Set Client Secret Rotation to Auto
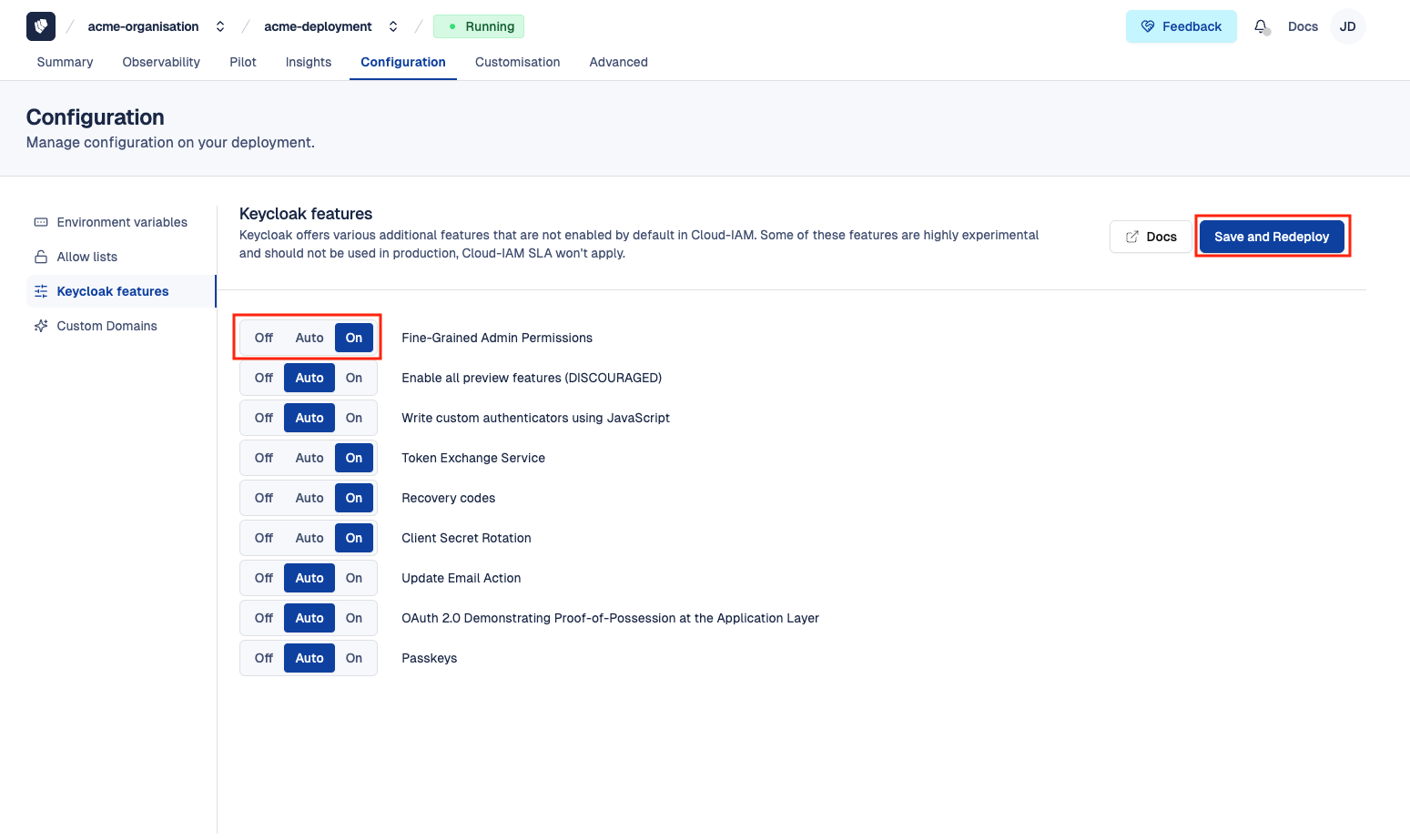Image resolution: width=1410 pixels, height=840 pixels. coord(309,538)
